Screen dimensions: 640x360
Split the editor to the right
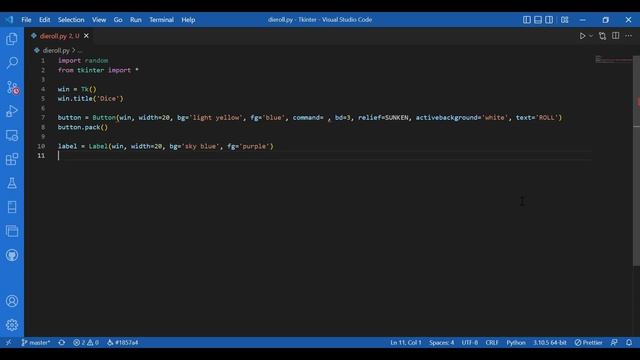(616, 36)
